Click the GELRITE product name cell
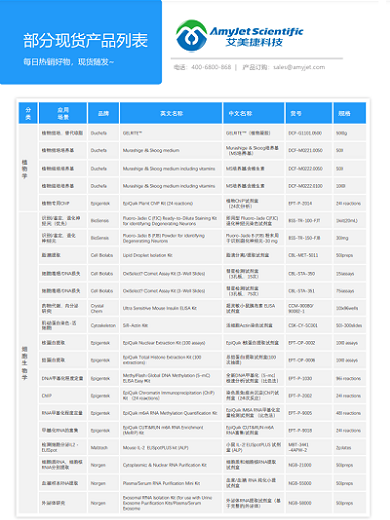 [171, 133]
